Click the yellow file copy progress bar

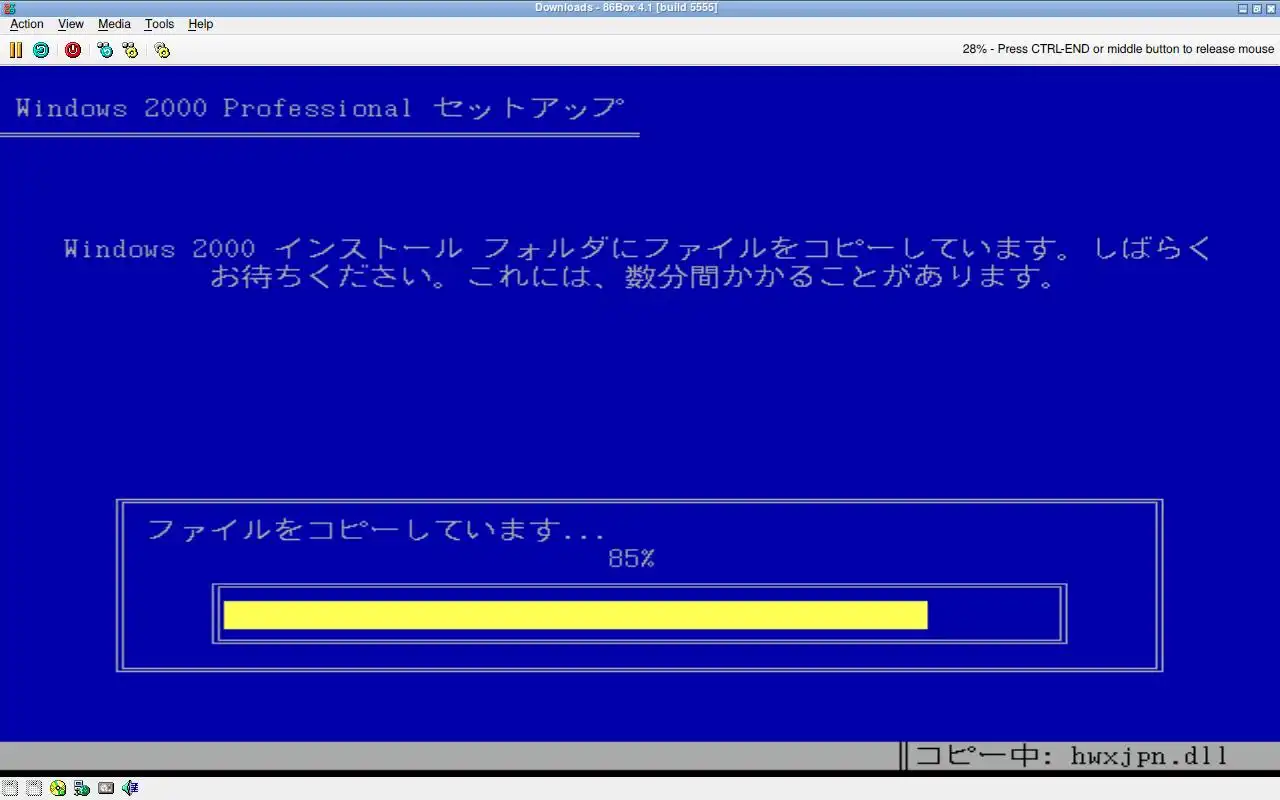click(575, 615)
